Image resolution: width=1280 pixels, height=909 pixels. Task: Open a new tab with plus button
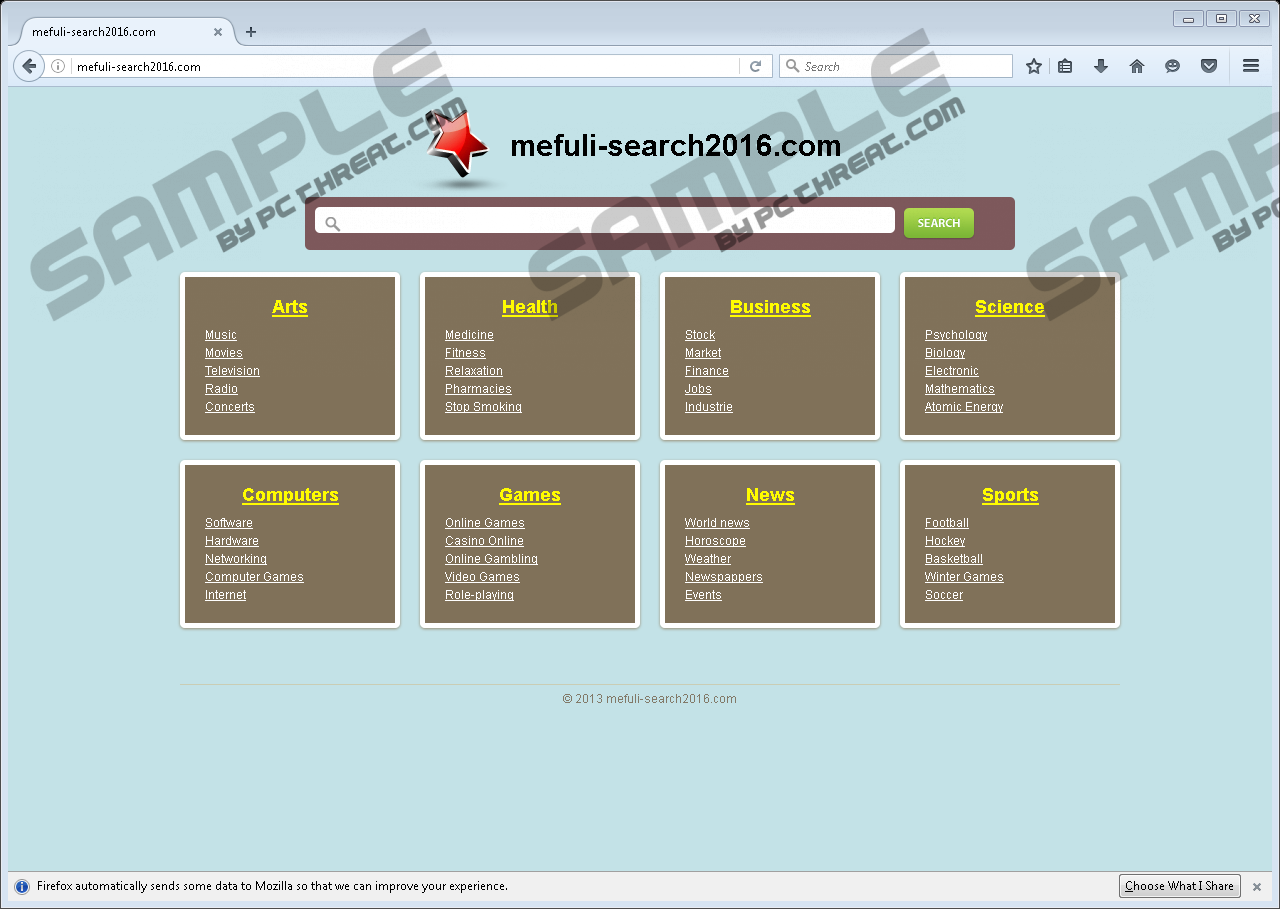pos(250,32)
